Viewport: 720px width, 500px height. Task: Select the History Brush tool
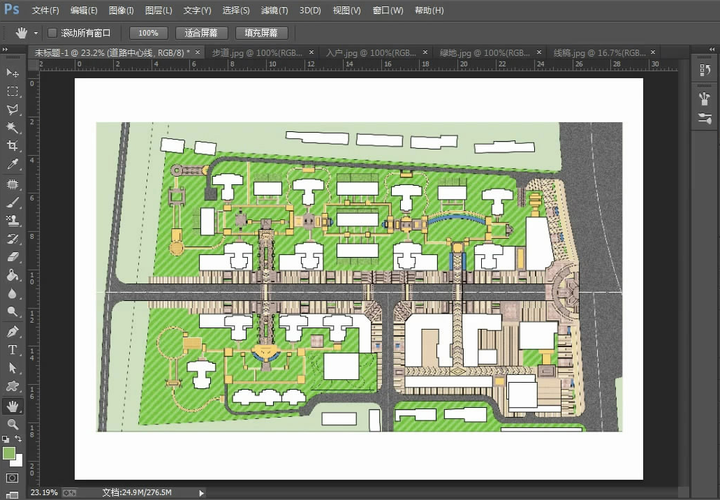click(x=12, y=239)
